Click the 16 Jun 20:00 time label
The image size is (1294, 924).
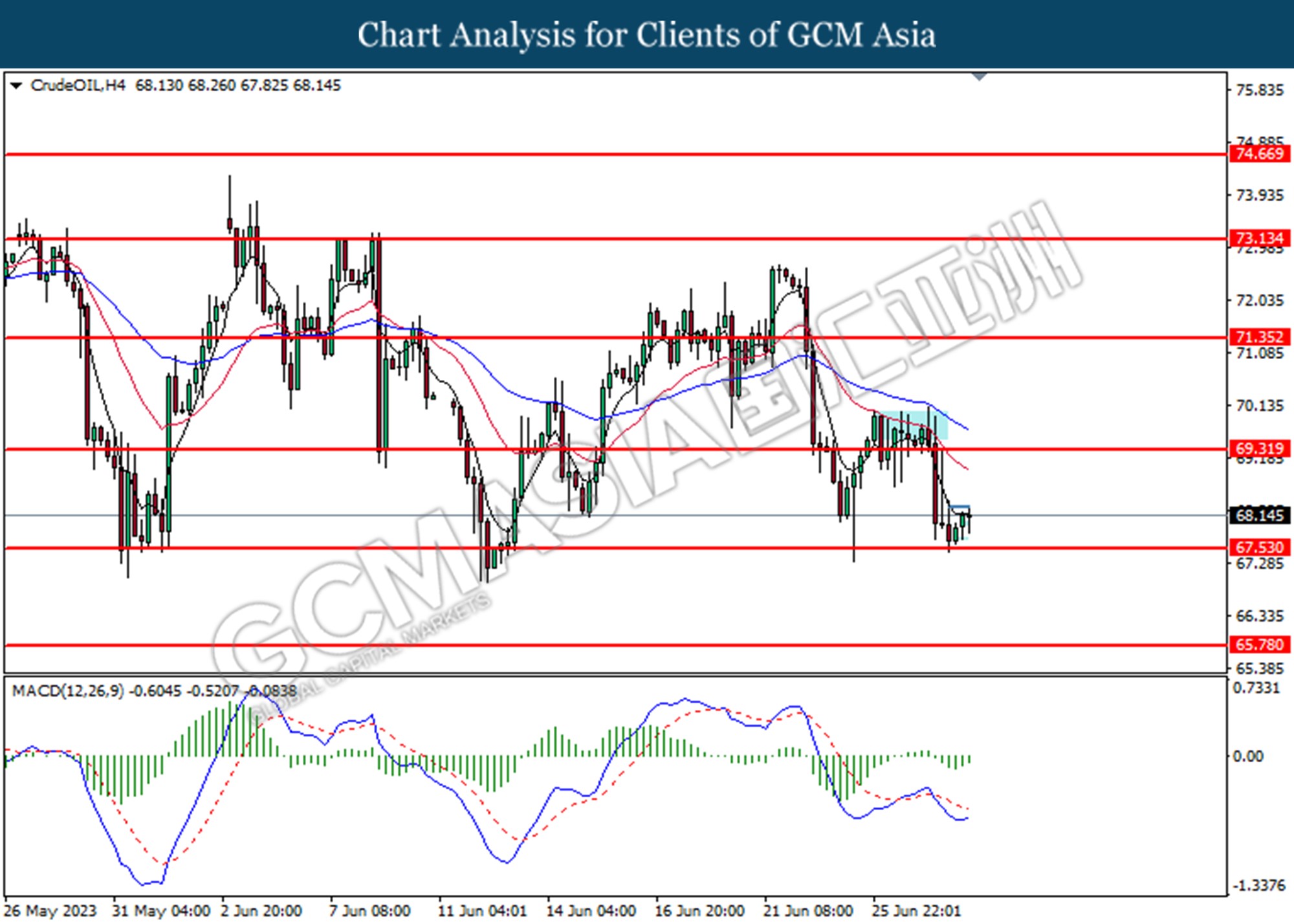[x=699, y=911]
